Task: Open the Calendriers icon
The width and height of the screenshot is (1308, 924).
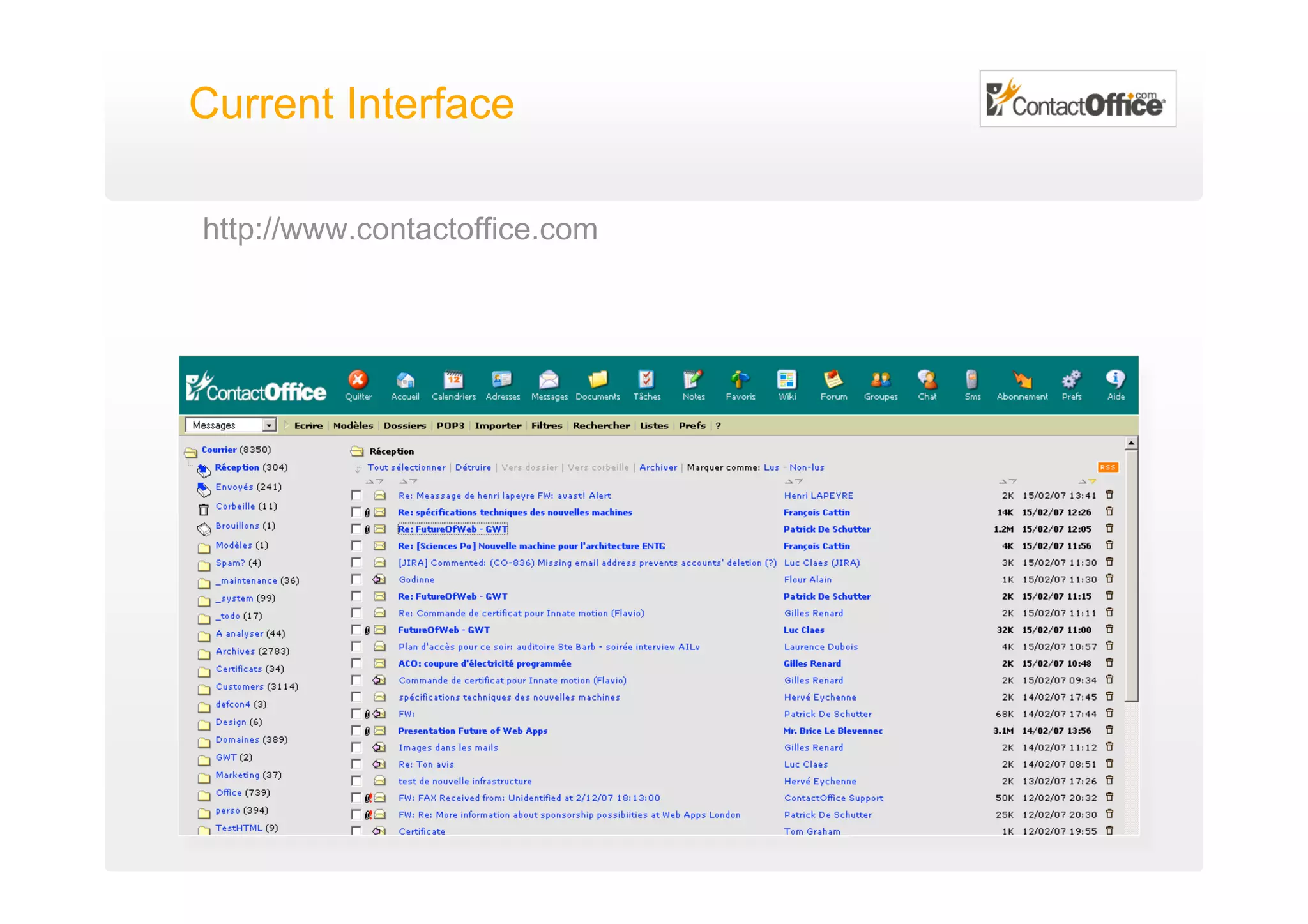Action: coord(453,380)
